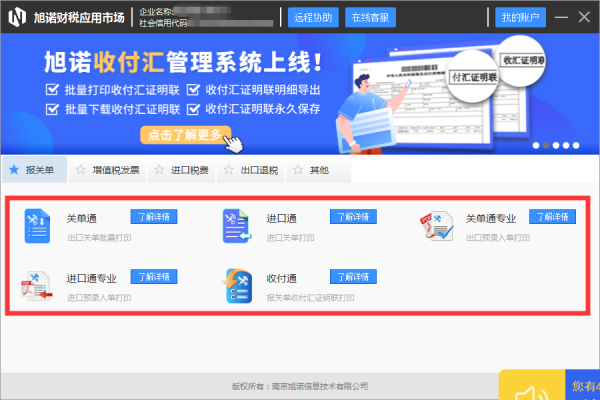Screen dimensions: 600x400
Task: Click the 进口通专业 product name
Action: point(91,279)
